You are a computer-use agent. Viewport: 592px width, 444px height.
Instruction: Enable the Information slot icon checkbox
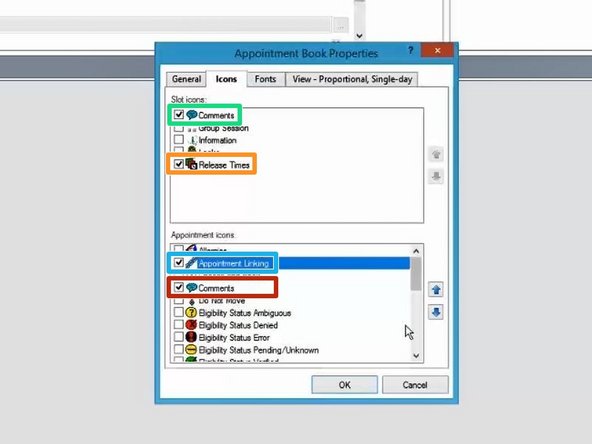click(179, 139)
